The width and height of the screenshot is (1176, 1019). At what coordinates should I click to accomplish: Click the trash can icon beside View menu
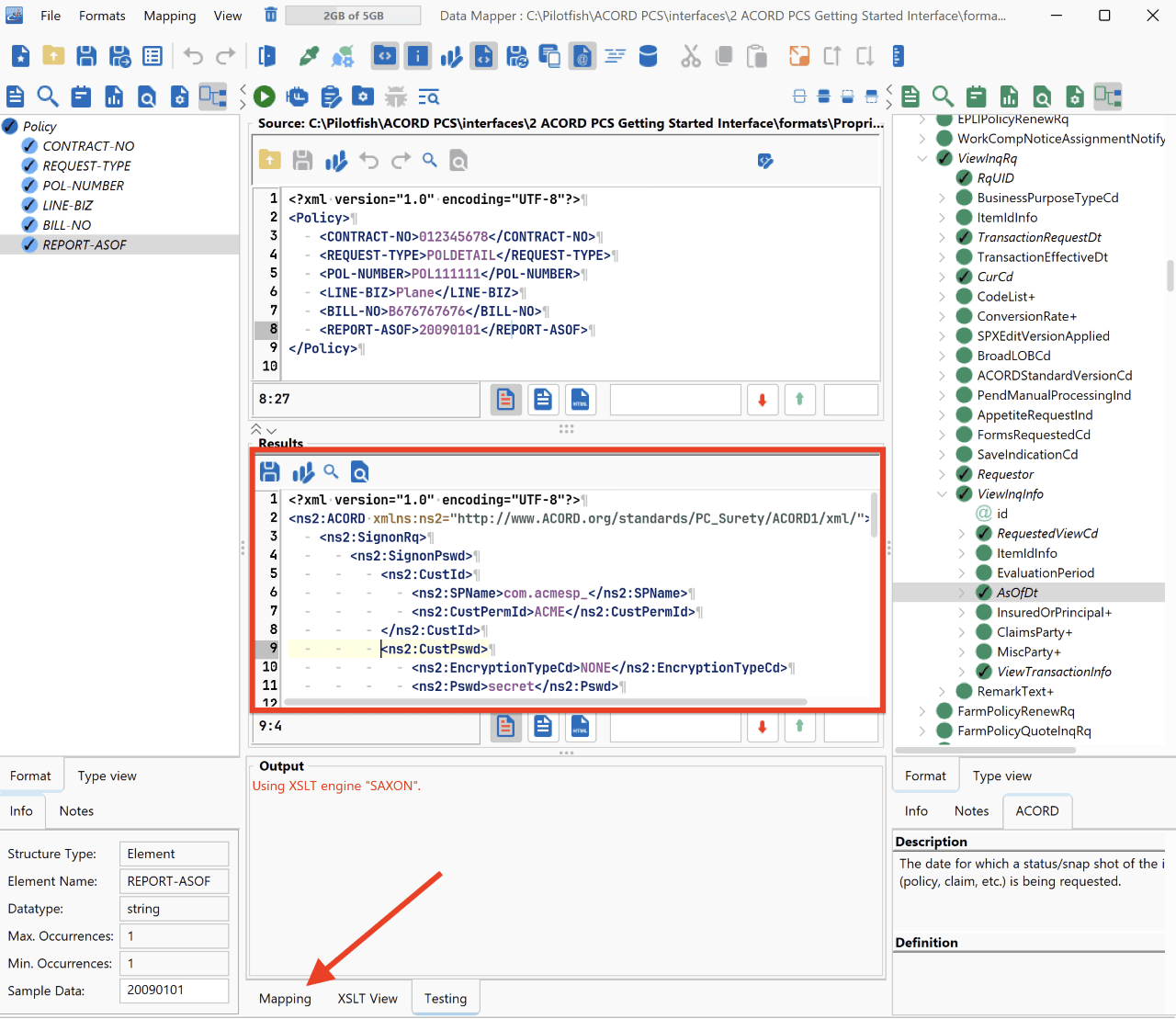tap(270, 15)
